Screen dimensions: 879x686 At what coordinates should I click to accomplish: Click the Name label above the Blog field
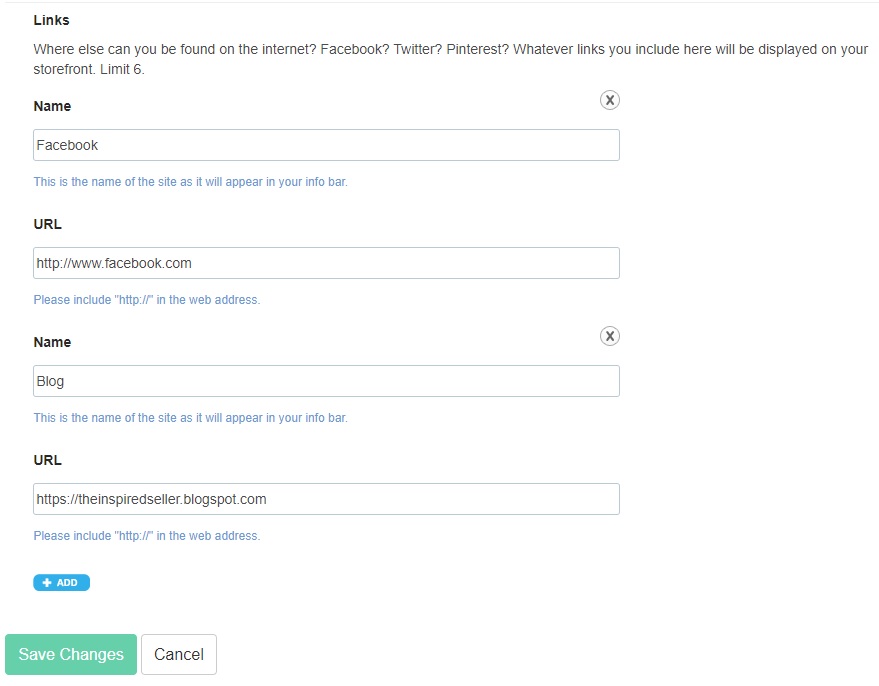(x=52, y=342)
